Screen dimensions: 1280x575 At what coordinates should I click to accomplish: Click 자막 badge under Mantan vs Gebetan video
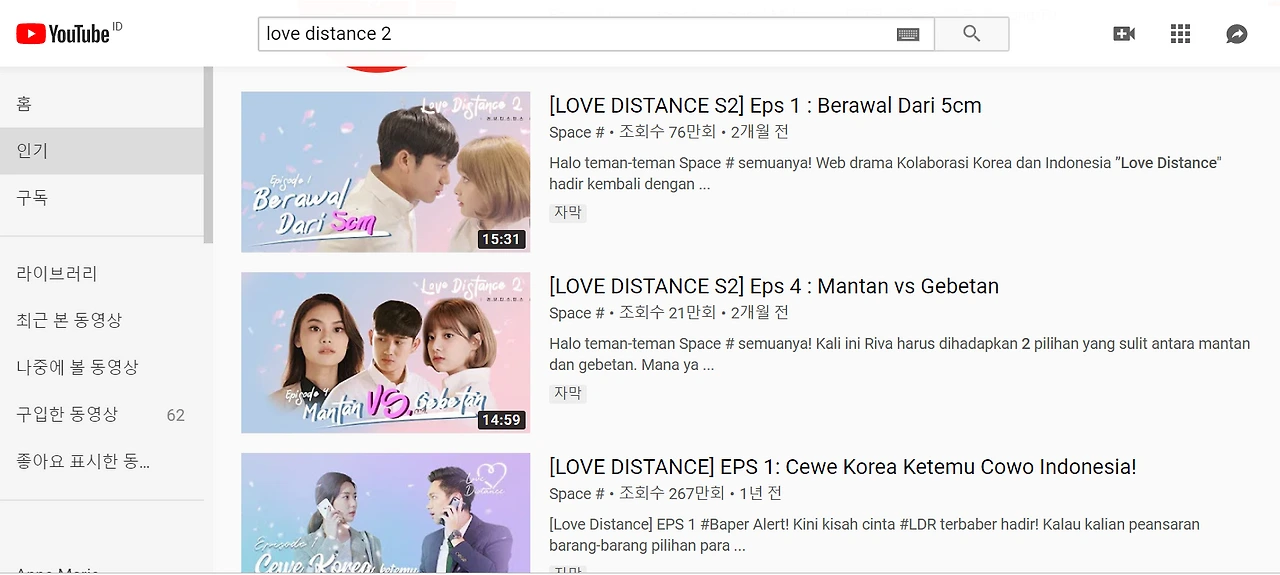click(568, 393)
